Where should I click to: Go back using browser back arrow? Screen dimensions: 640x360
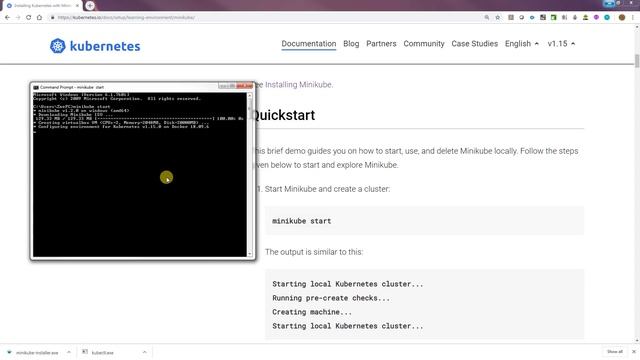point(7,18)
